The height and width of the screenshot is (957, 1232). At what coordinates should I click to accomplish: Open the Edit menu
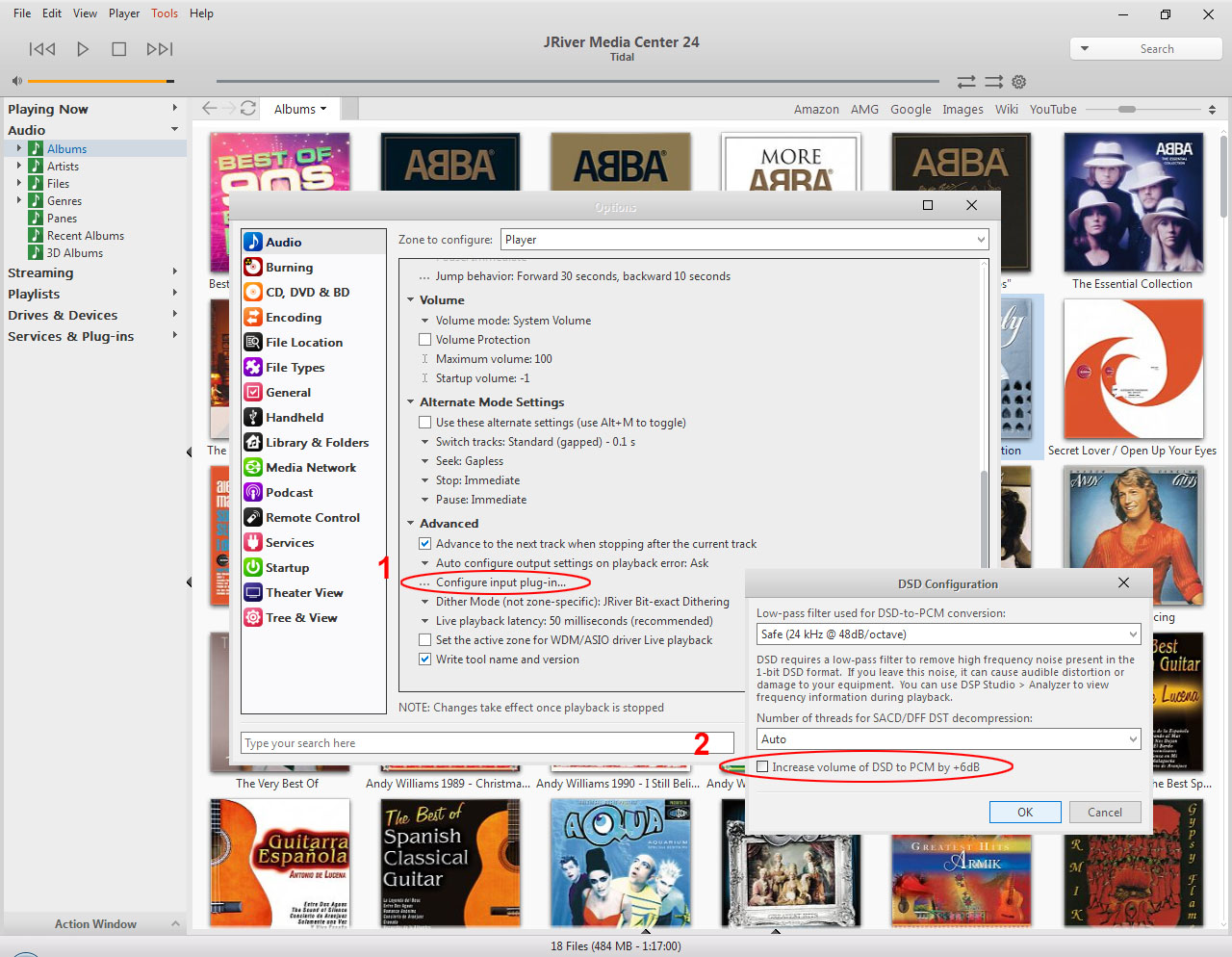[x=52, y=13]
